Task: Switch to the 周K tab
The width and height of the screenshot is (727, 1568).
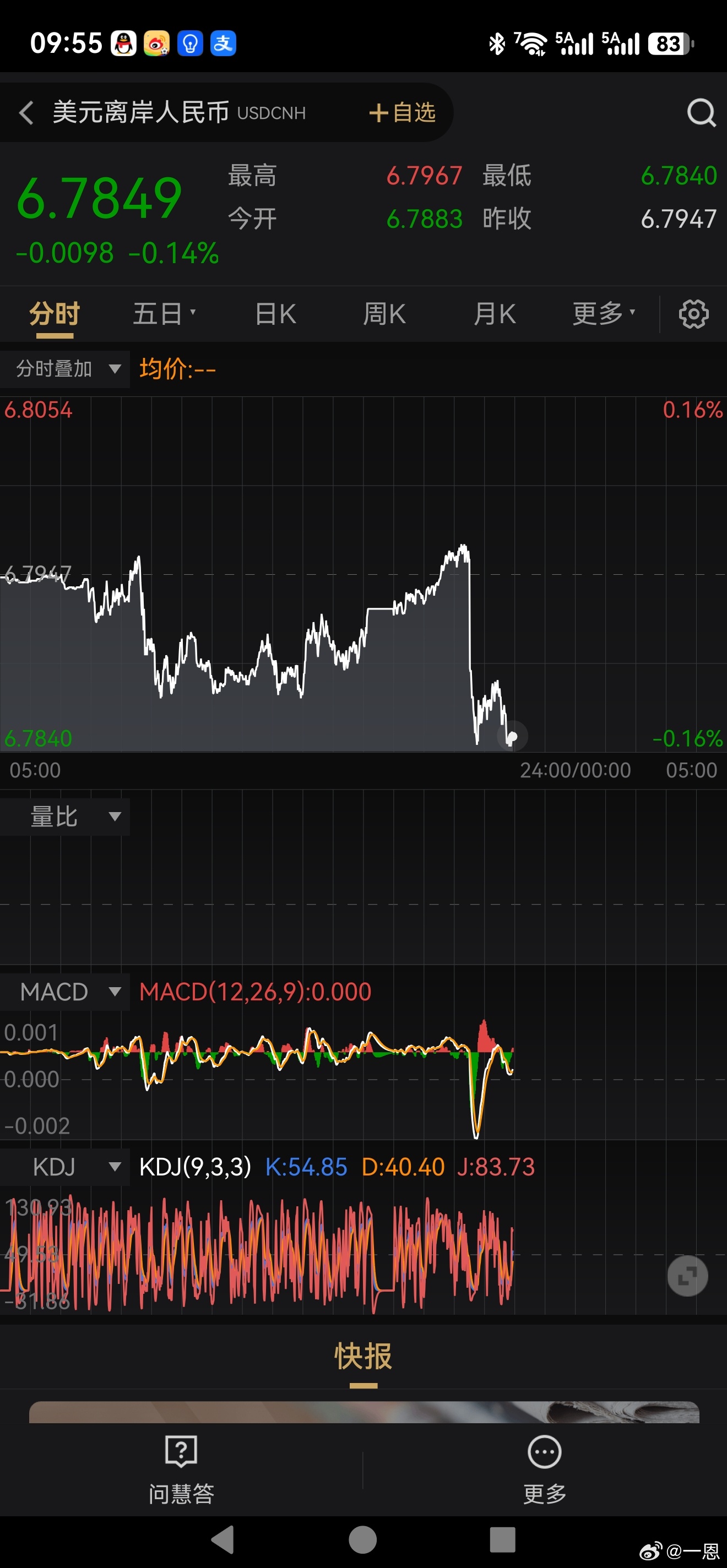Action: click(x=384, y=314)
